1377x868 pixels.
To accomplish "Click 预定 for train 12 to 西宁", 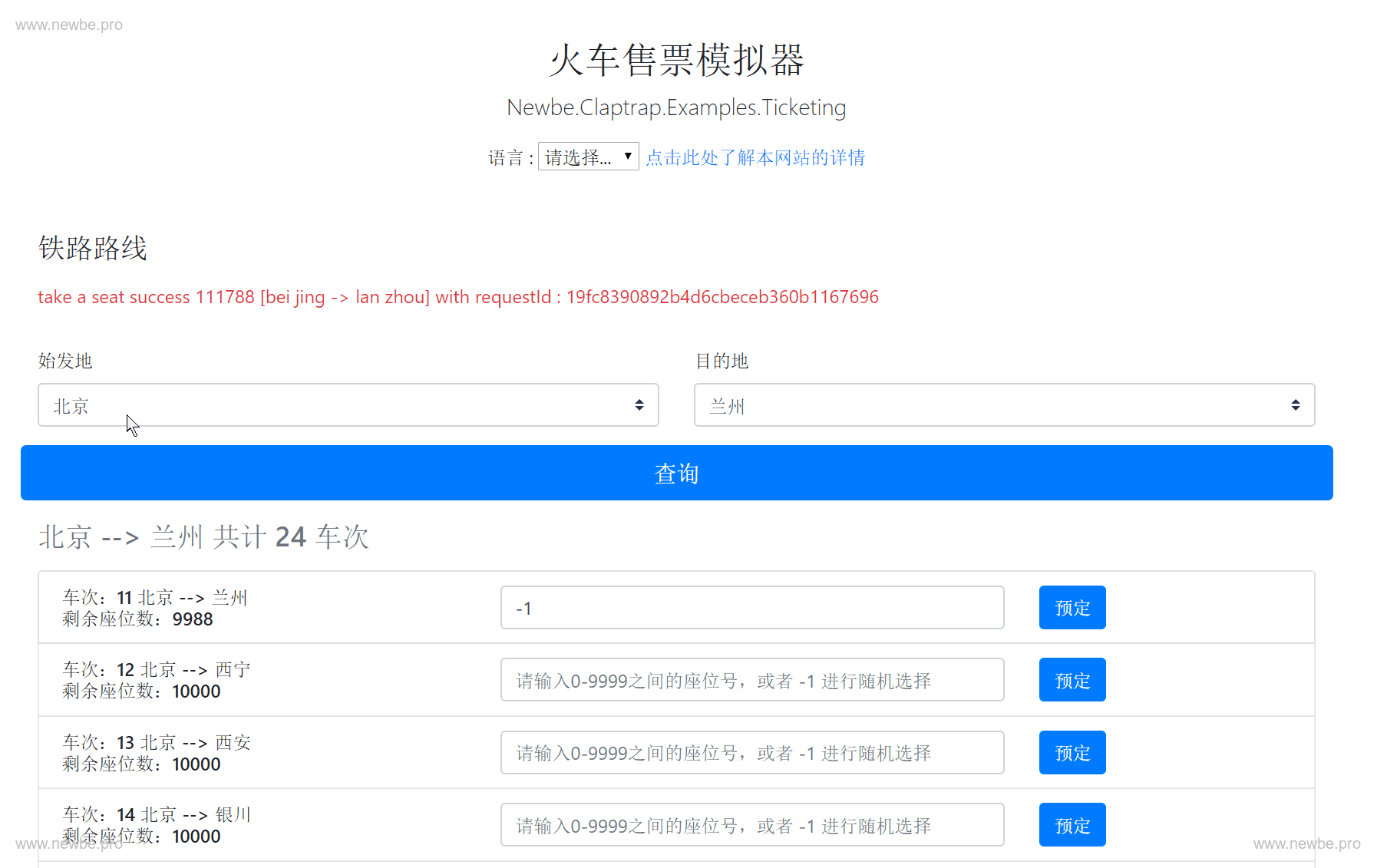I will [x=1072, y=679].
